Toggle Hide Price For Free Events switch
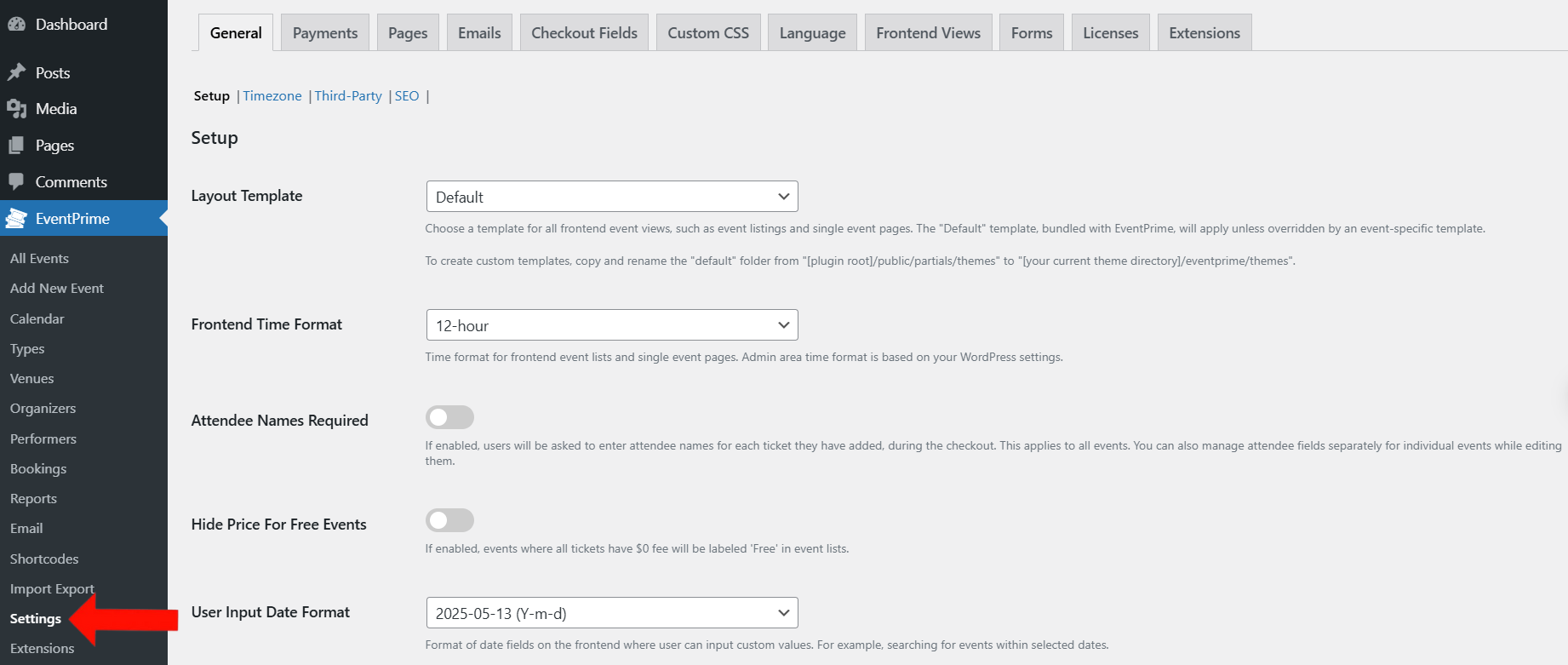1568x665 pixels. 449,520
